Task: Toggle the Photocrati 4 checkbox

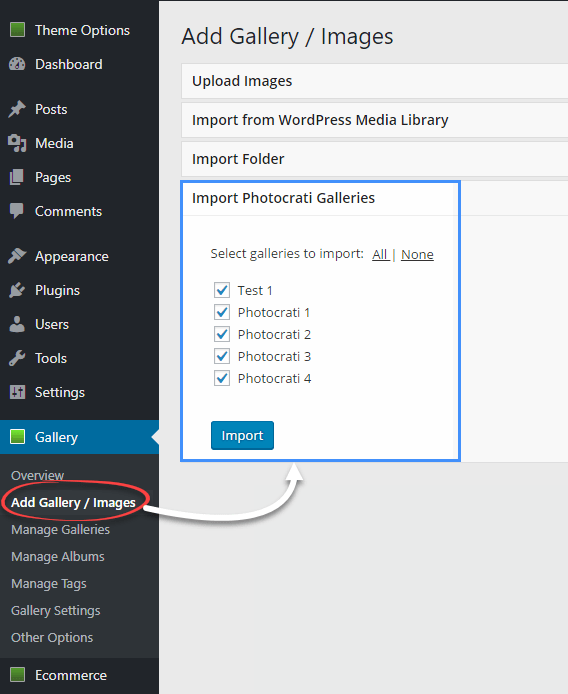Action: 222,378
